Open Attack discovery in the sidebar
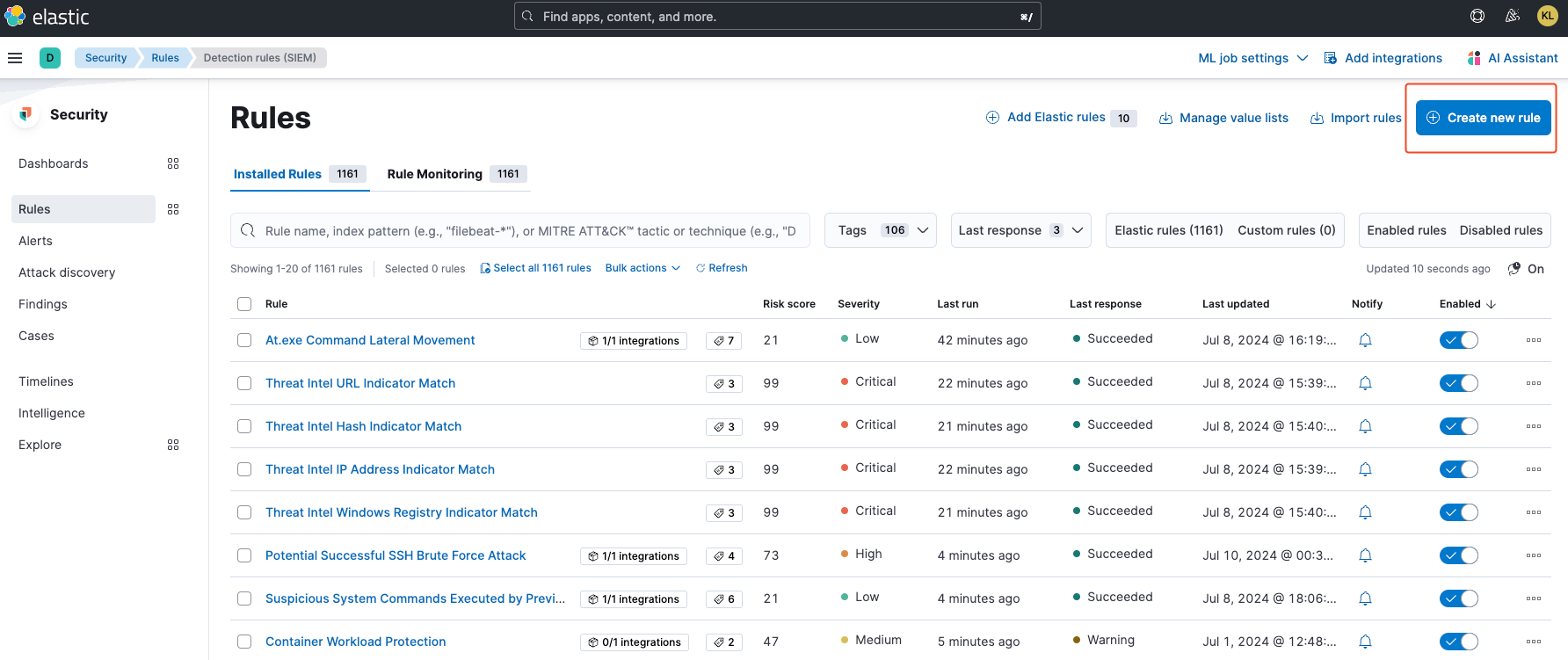 (x=67, y=272)
